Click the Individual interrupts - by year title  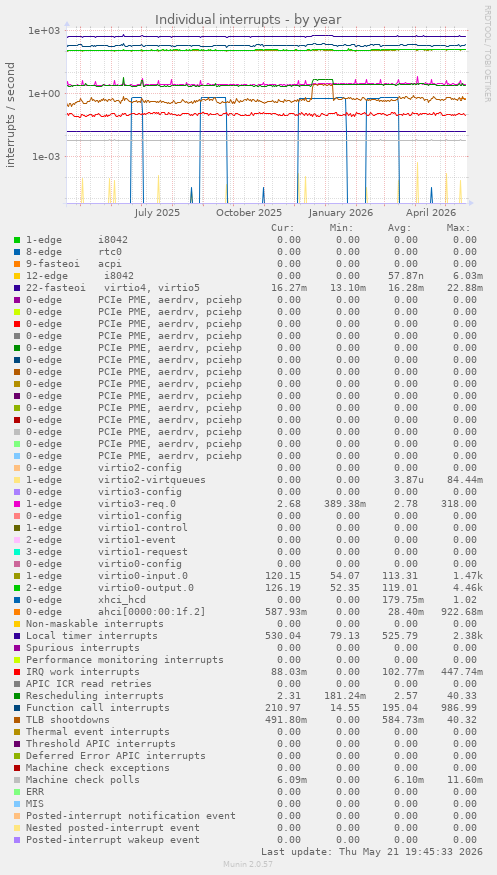pyautogui.click(x=248, y=20)
